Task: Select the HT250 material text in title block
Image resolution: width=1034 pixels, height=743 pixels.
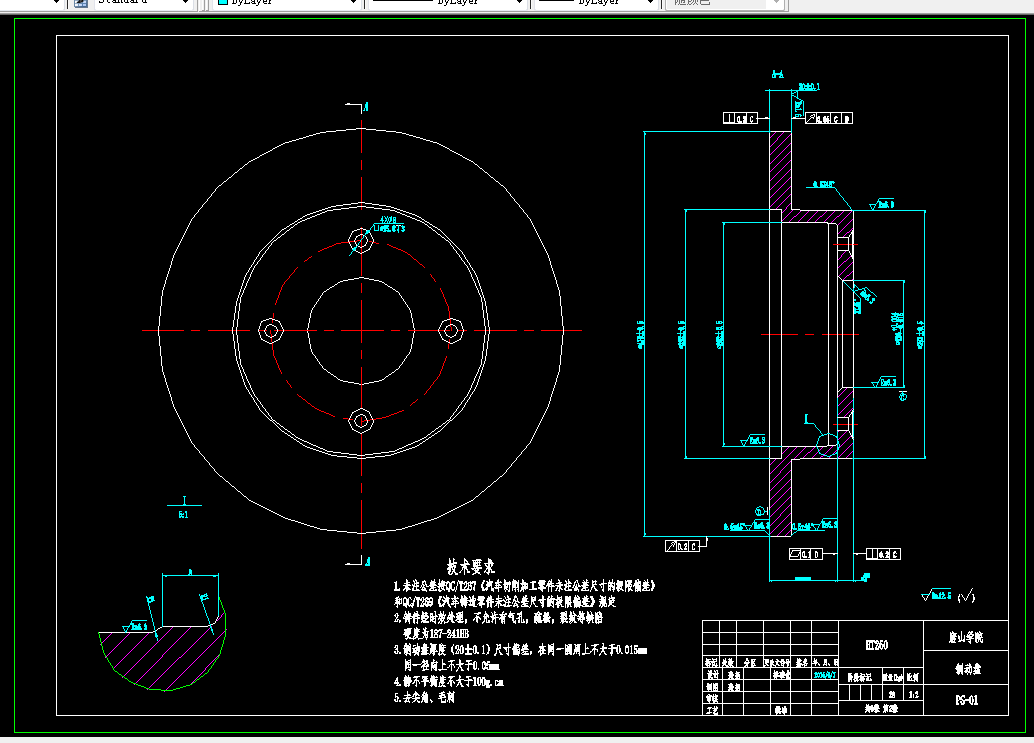Action: [x=876, y=645]
